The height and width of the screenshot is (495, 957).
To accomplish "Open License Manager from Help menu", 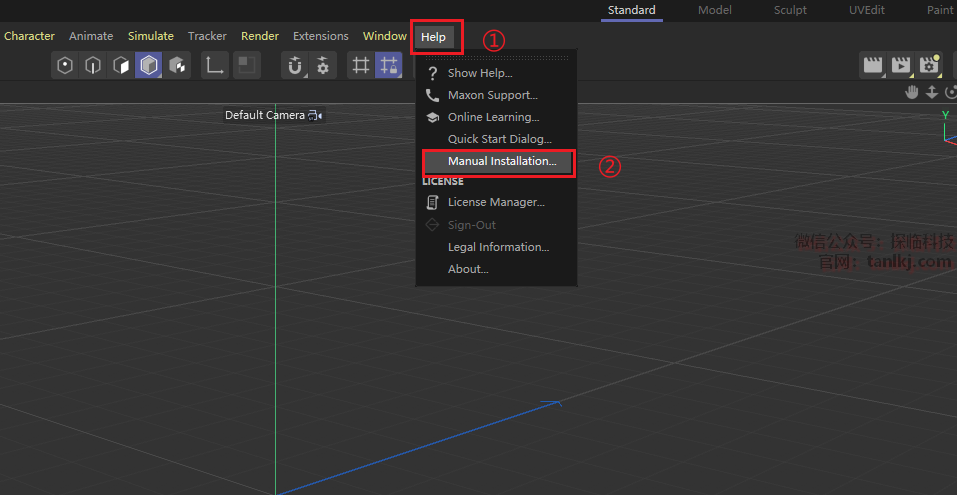I will [x=495, y=202].
